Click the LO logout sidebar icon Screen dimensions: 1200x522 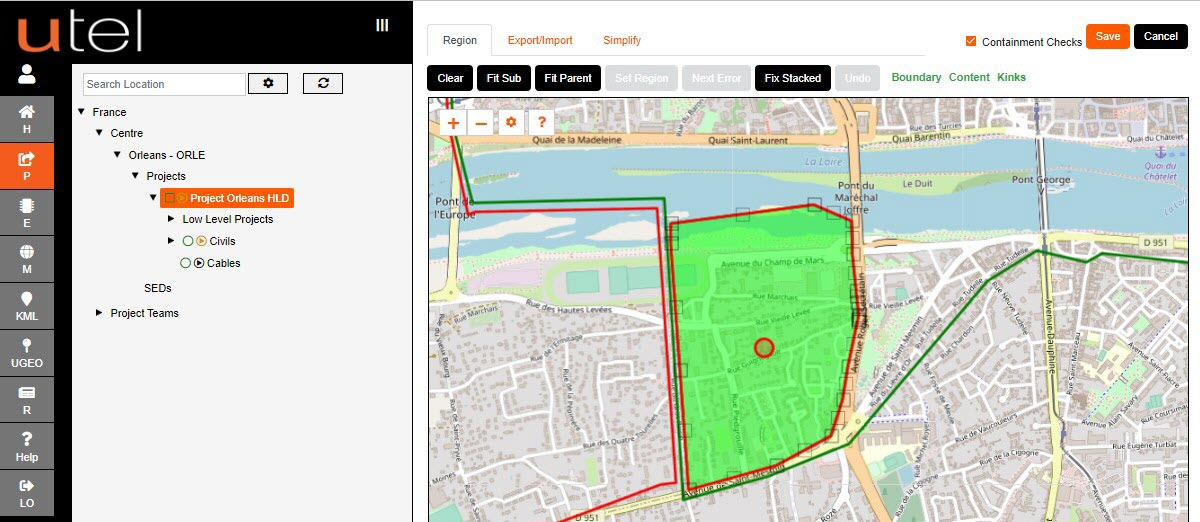27,493
